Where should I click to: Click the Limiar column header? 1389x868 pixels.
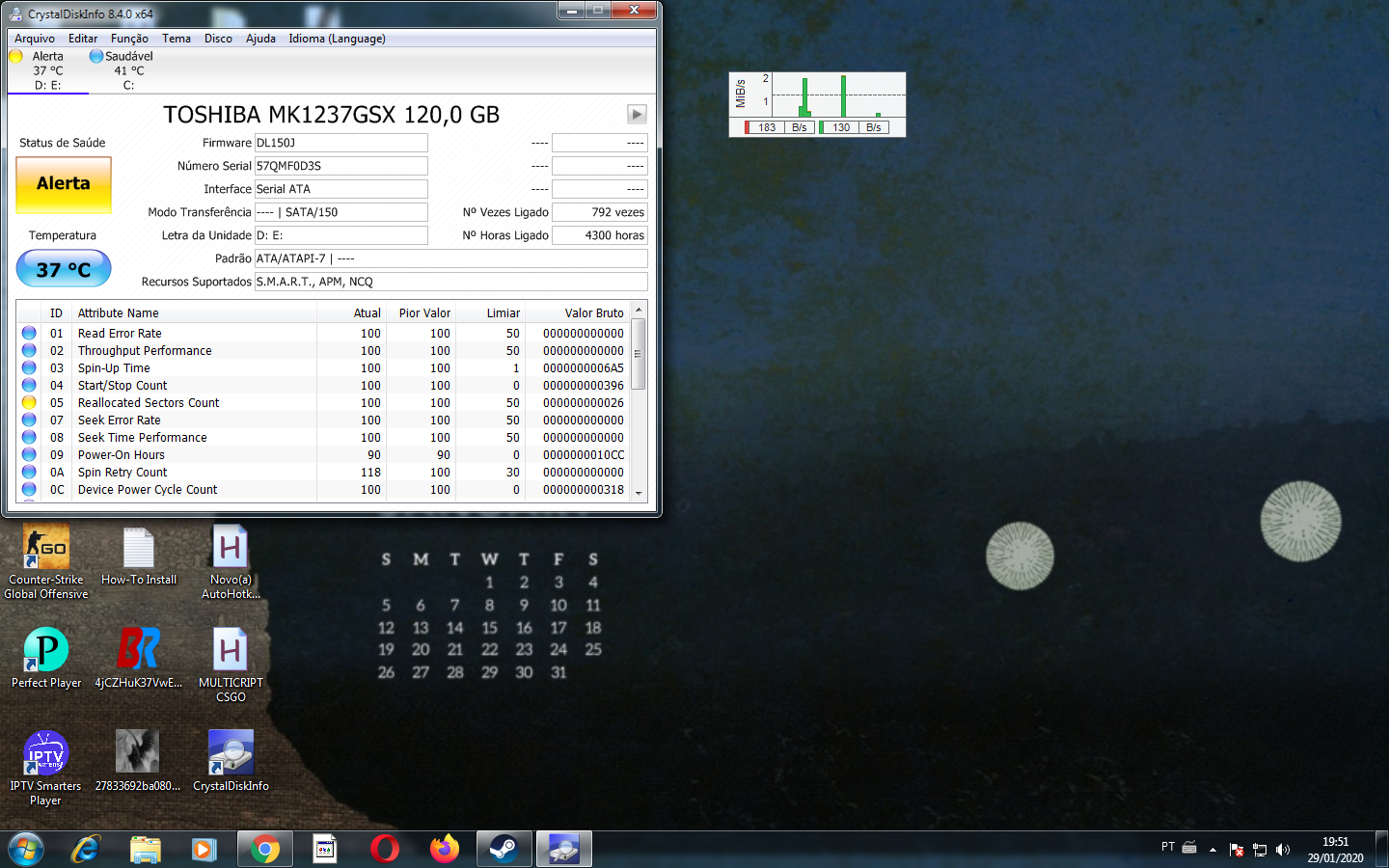point(491,312)
